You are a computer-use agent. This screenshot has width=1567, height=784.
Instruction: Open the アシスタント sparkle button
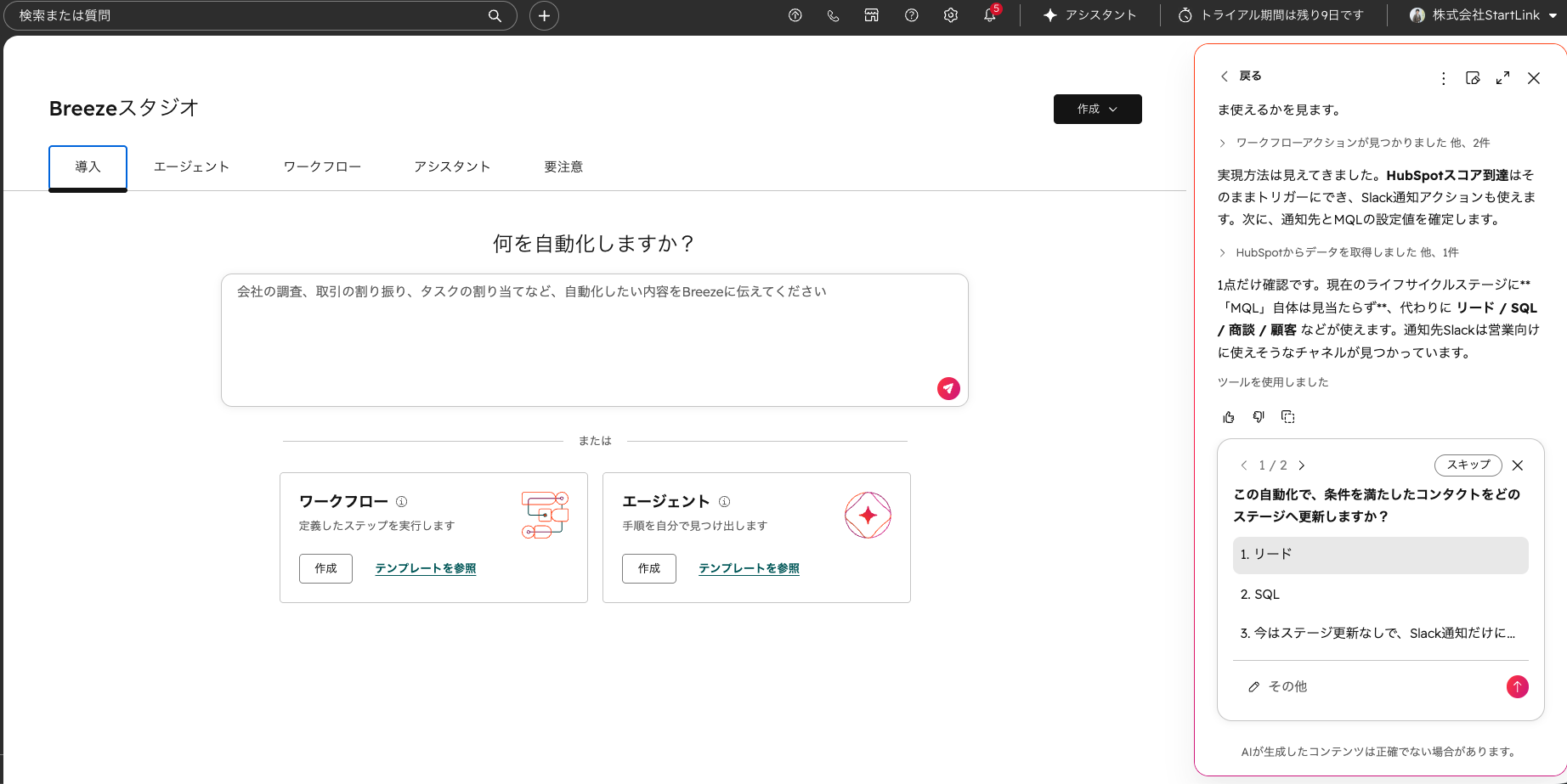[1089, 15]
